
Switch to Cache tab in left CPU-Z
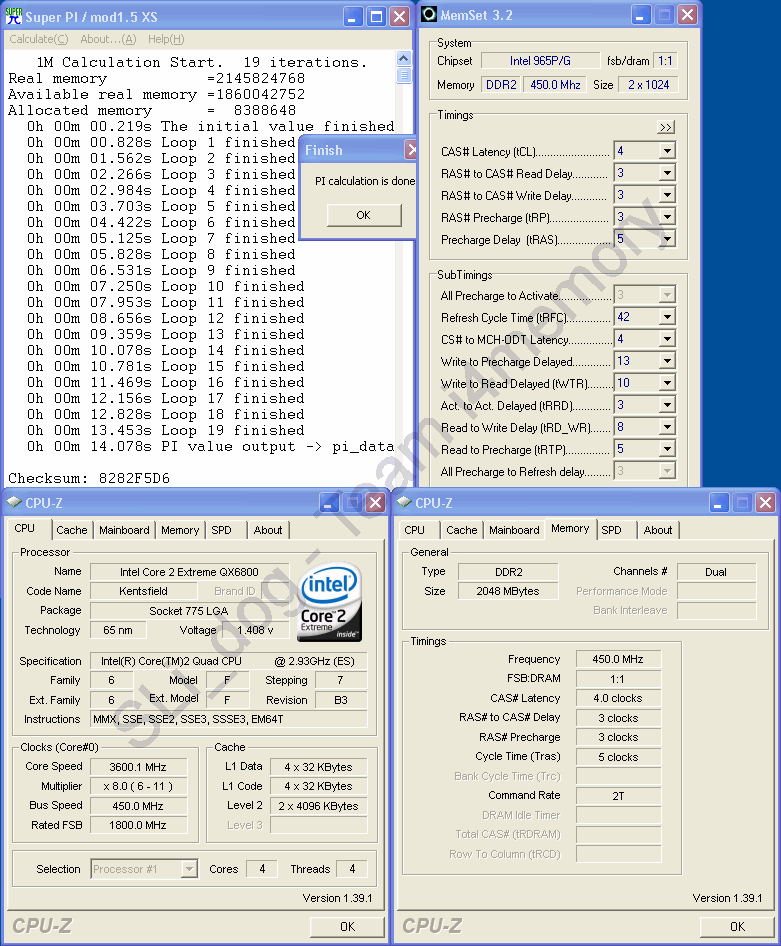coord(72,530)
